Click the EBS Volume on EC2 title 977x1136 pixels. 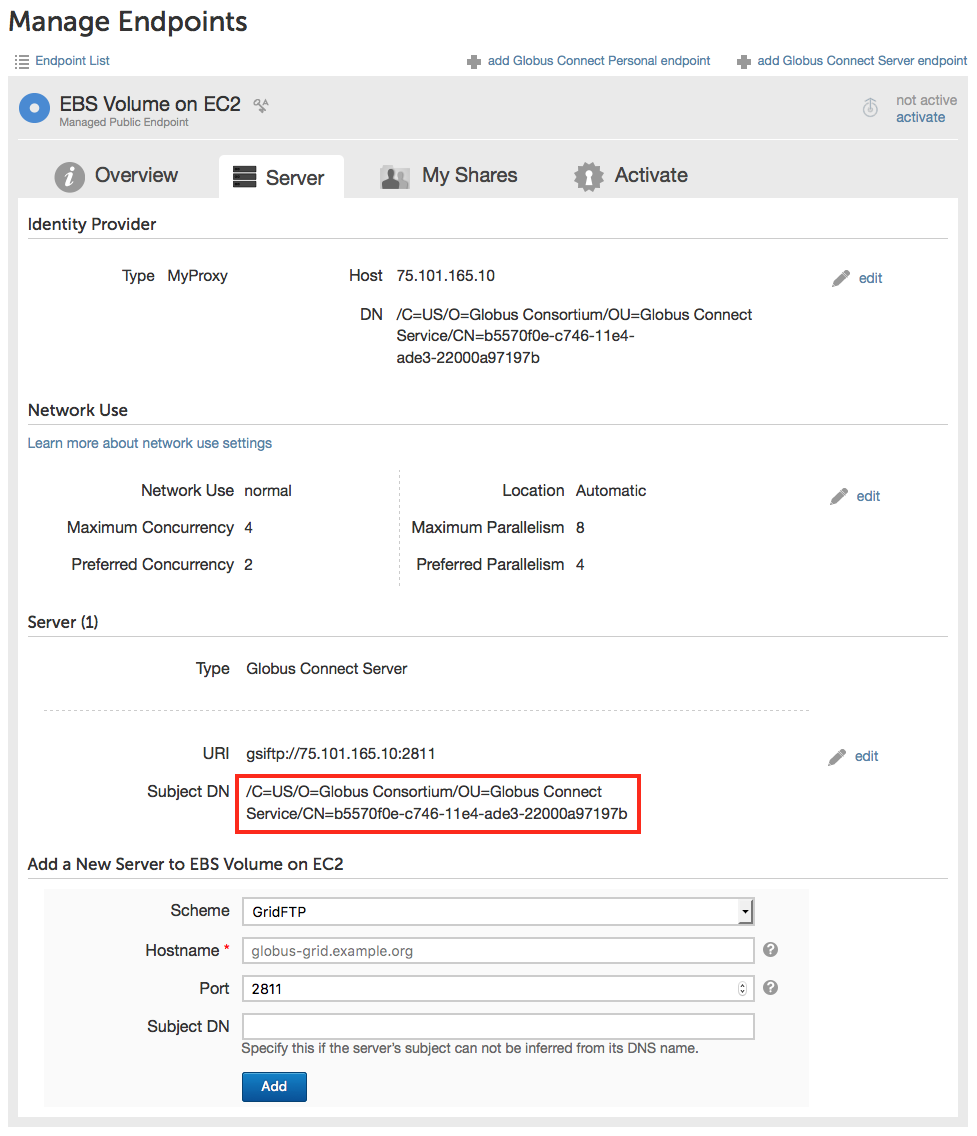pyautogui.click(x=150, y=104)
